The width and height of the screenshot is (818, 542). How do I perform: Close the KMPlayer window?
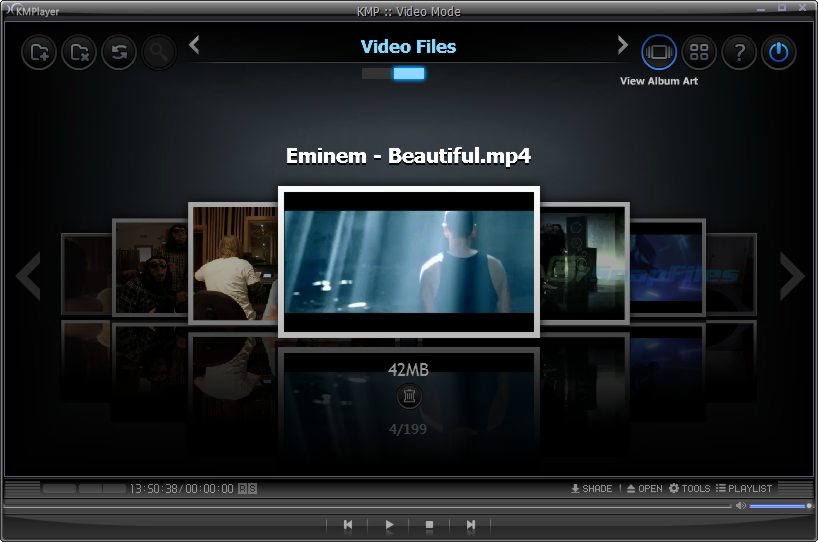[803, 7]
